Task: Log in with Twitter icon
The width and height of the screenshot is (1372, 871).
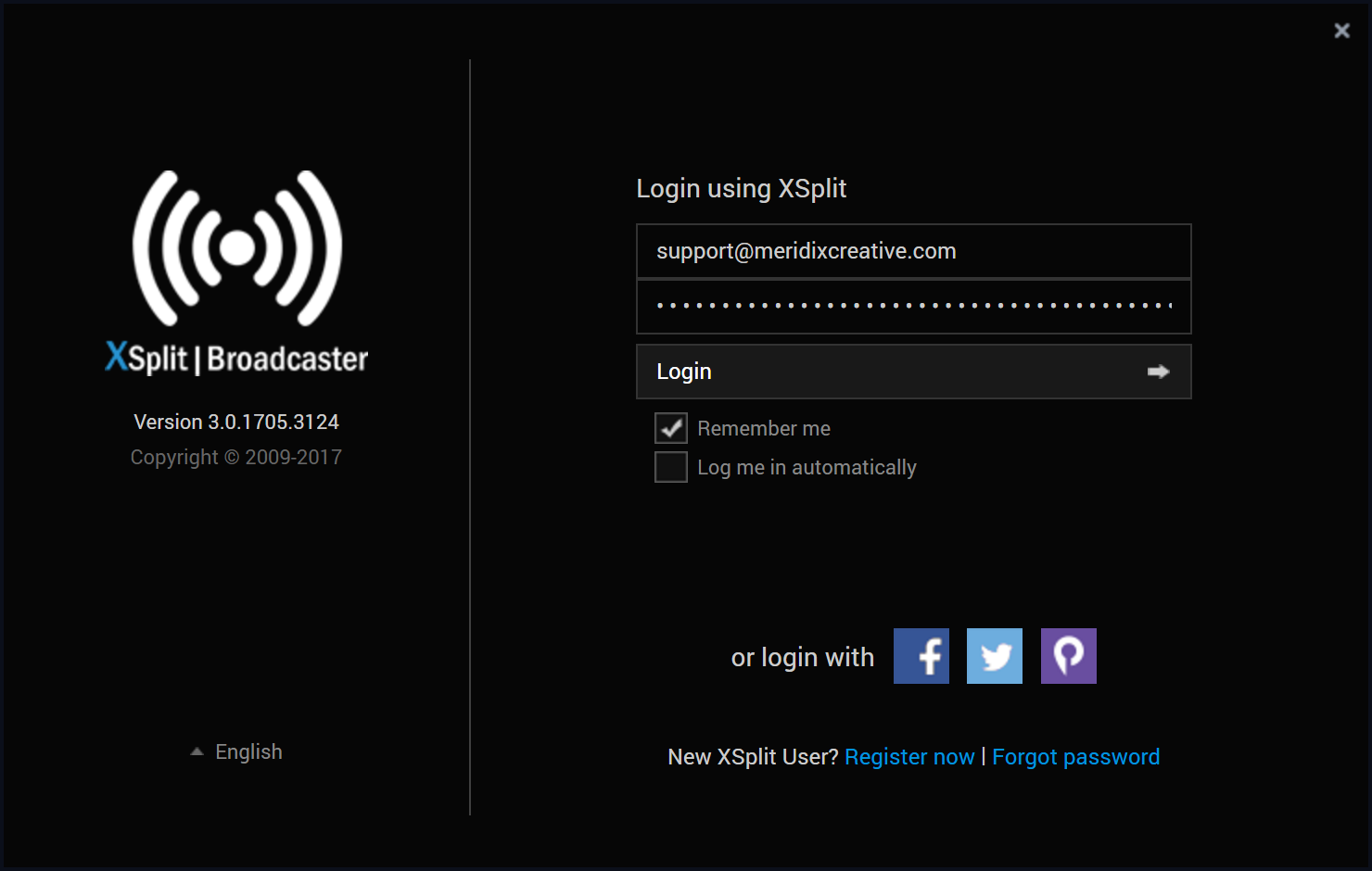Action: pos(994,656)
